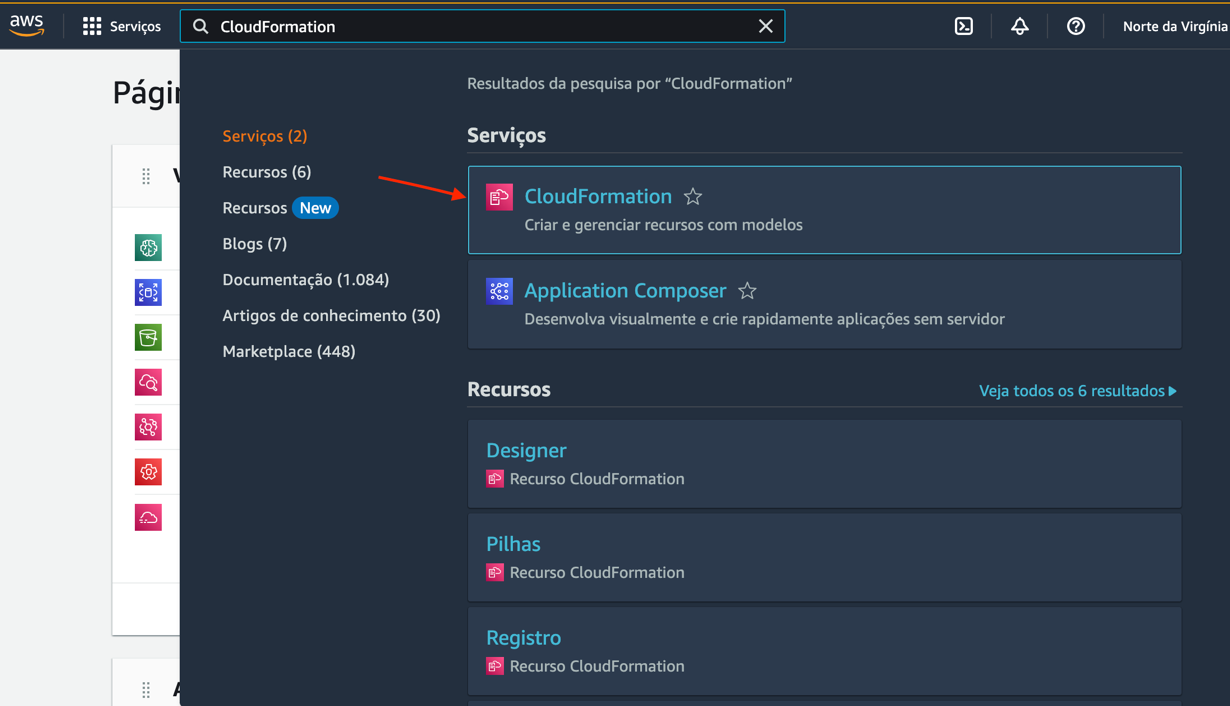Image resolution: width=1230 pixels, height=706 pixels.
Task: Click the Application Composer service icon
Action: [499, 290]
